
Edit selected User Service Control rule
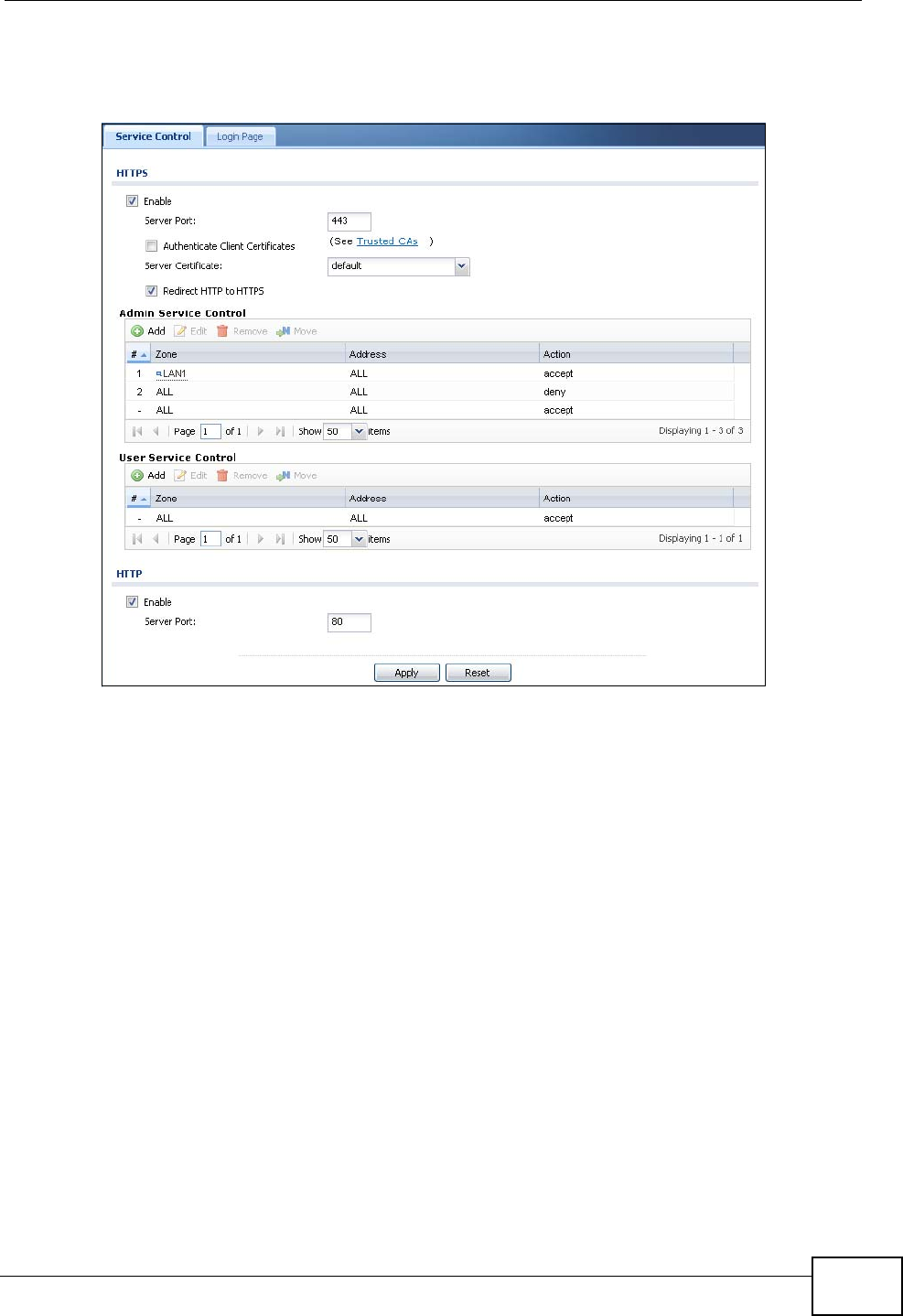[190, 476]
